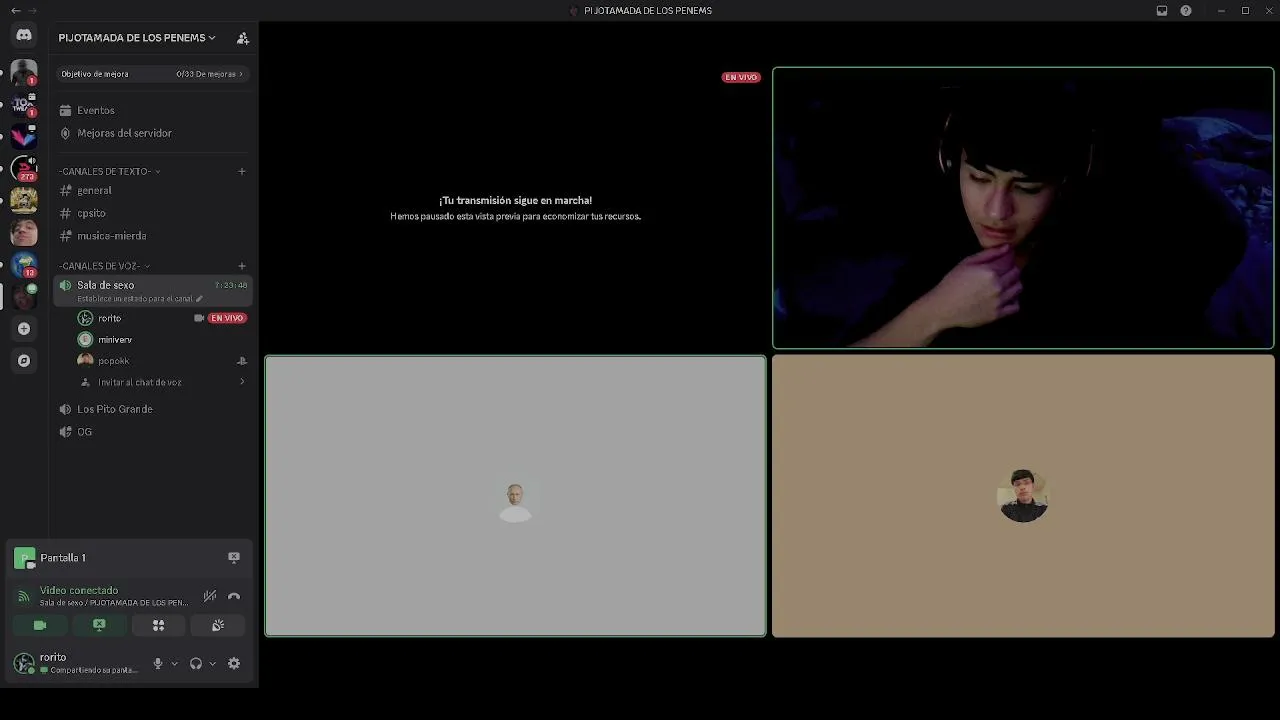Open the PIJOTAMADA DE LOS PENEMS server menu
The image size is (1280, 720).
pos(137,38)
